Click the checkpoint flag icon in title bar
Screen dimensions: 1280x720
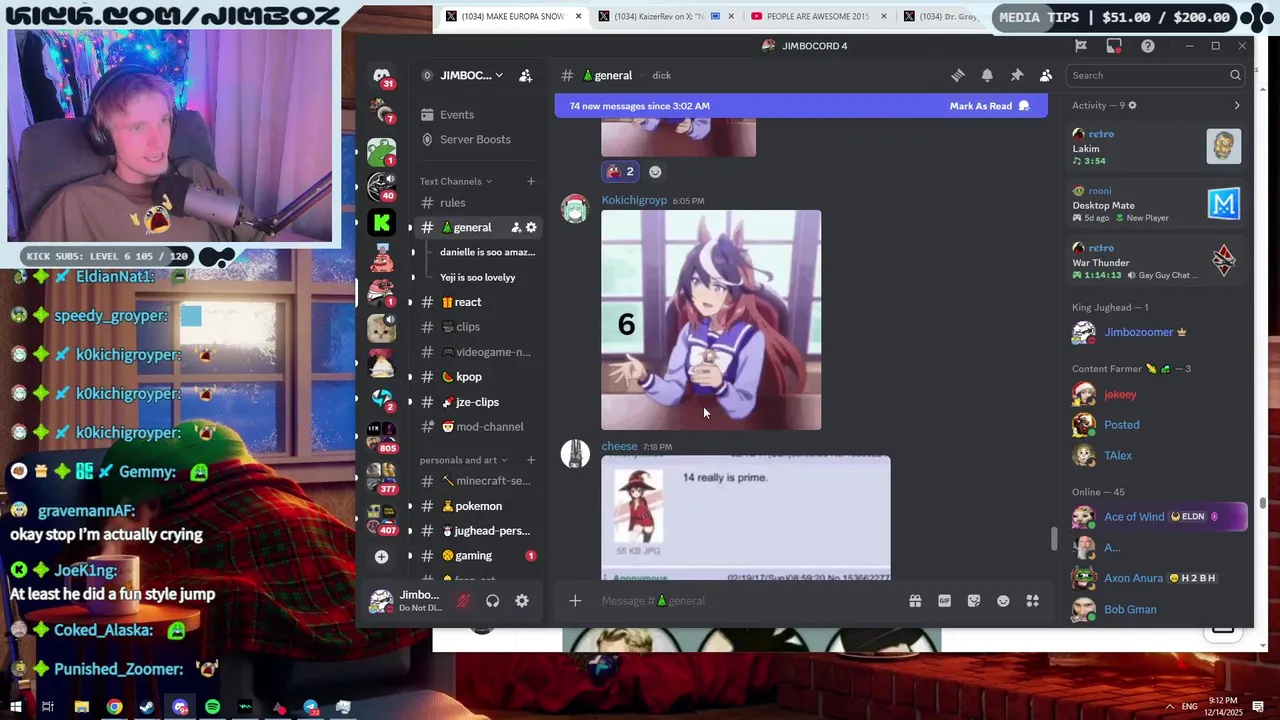(1081, 46)
